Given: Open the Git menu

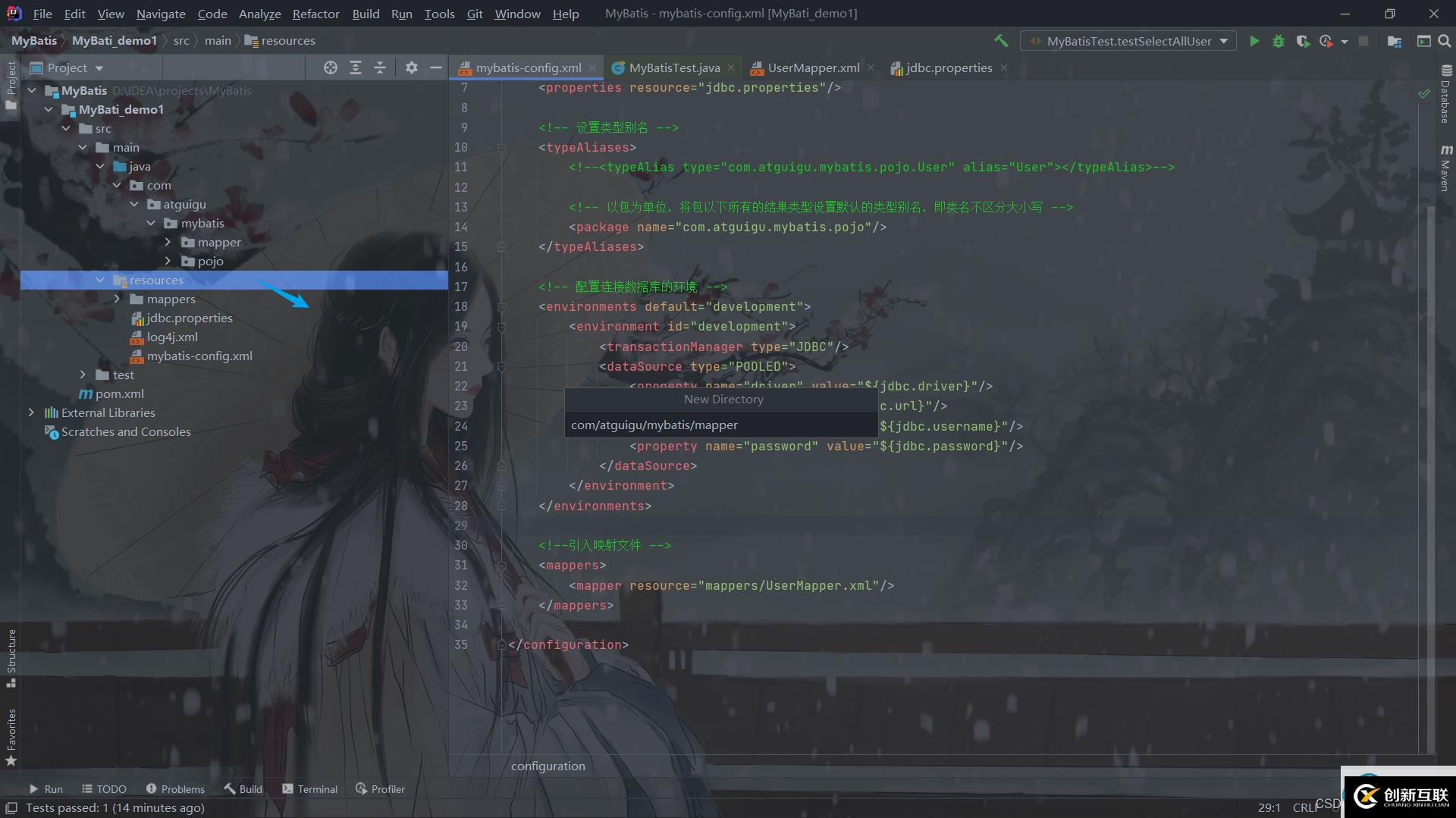Looking at the screenshot, I should coord(475,14).
